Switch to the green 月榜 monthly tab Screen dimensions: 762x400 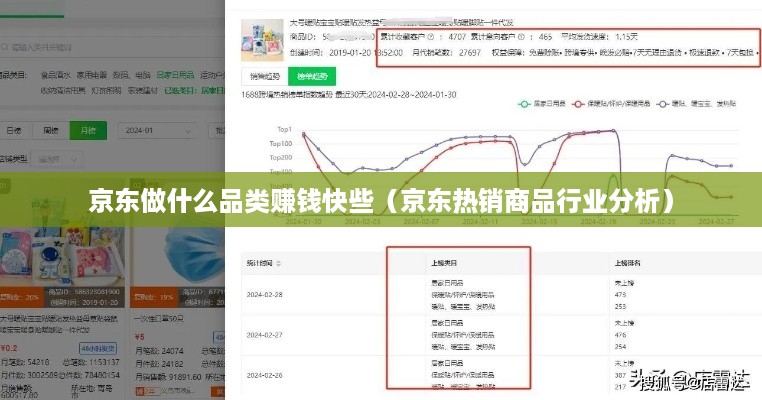pos(88,131)
